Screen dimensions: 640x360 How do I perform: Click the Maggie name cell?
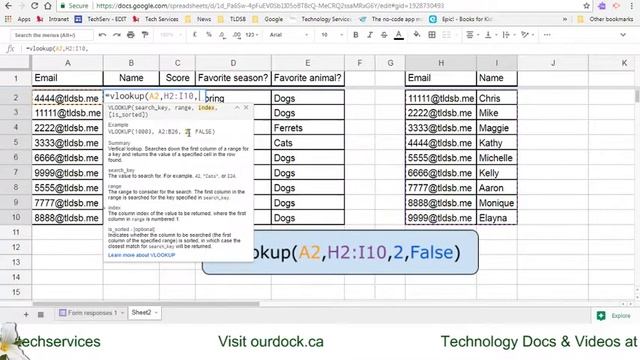click(x=496, y=128)
